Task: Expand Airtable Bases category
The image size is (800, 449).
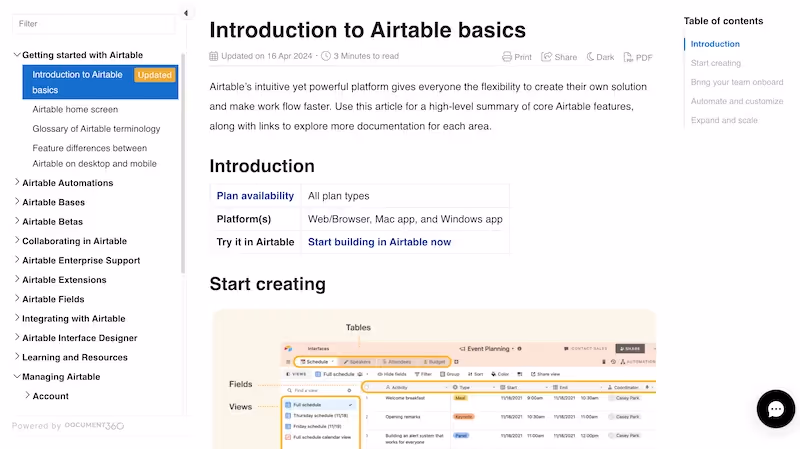Action: [17, 202]
